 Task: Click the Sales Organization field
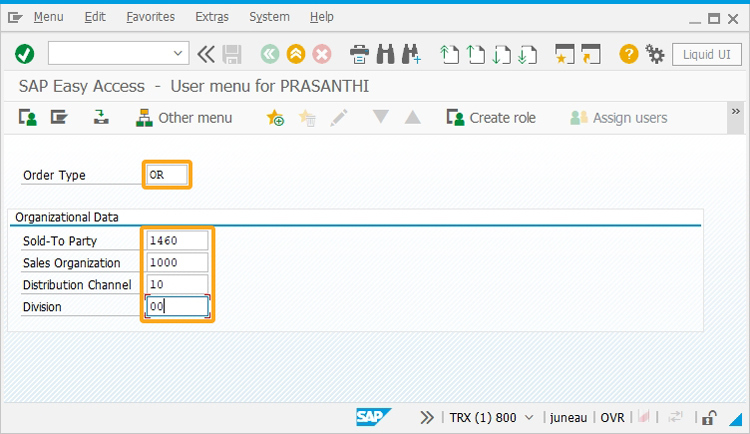(x=177, y=262)
